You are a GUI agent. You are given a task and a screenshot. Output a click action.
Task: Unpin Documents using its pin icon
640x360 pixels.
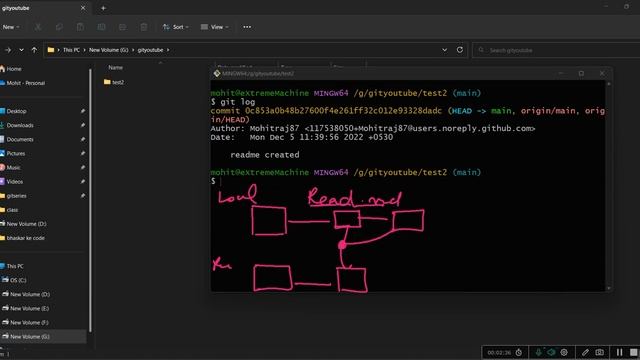[83, 139]
